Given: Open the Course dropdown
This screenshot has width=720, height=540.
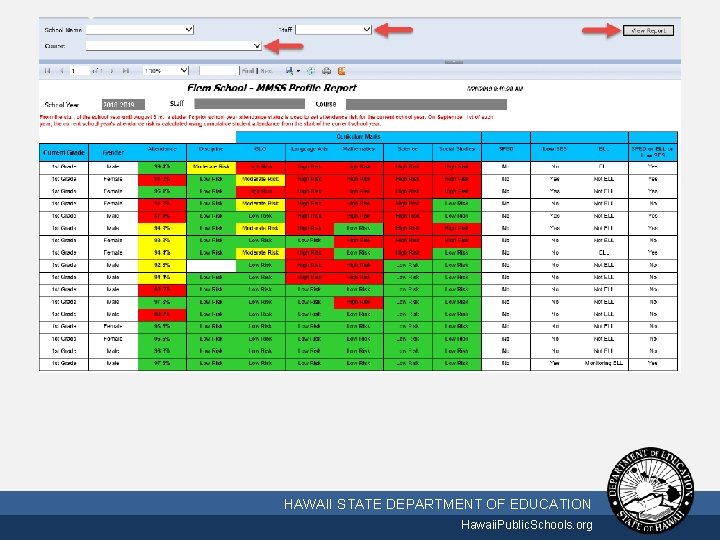Looking at the screenshot, I should pos(174,45).
